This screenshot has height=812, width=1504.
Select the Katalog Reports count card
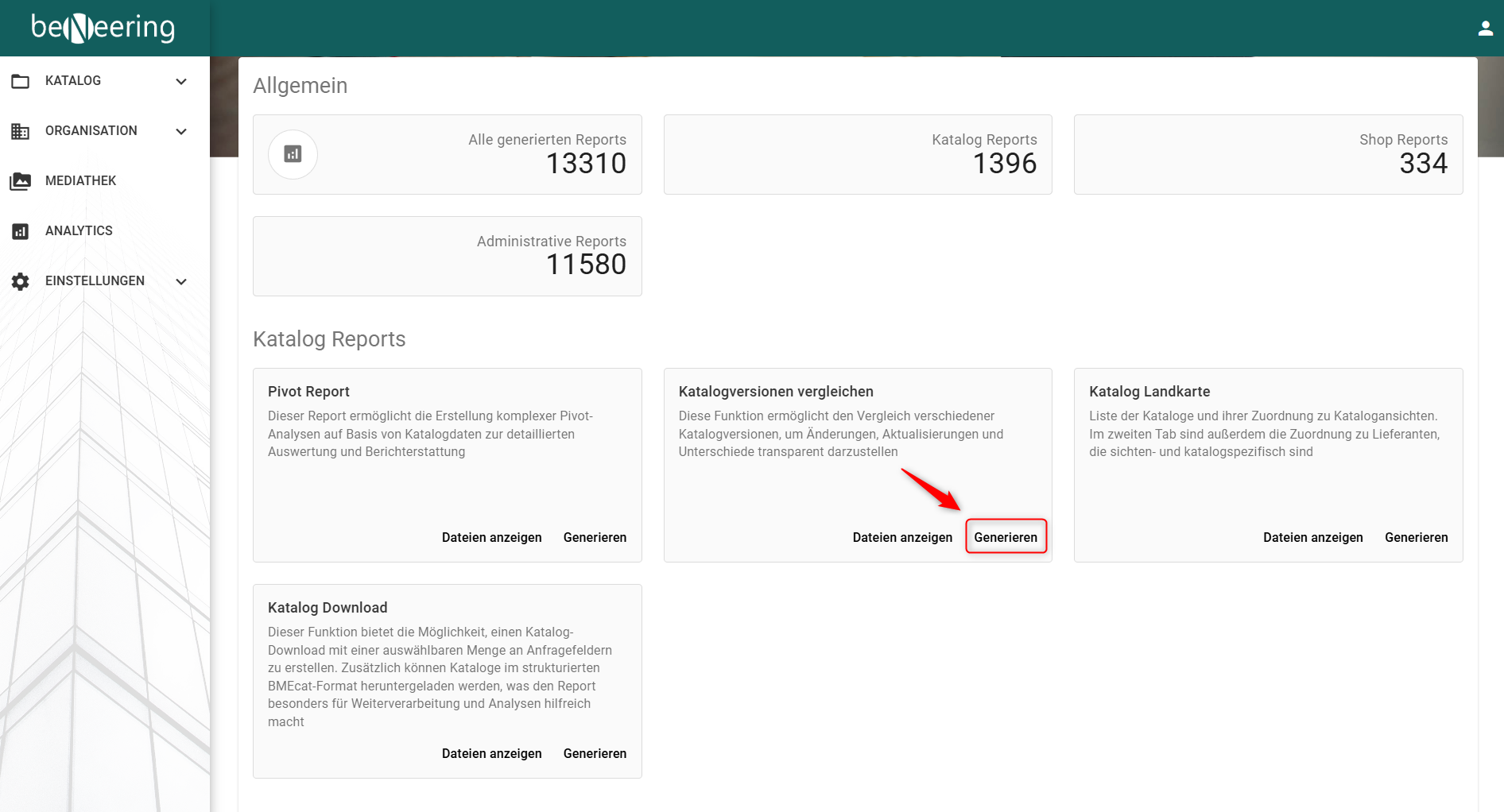(858, 155)
